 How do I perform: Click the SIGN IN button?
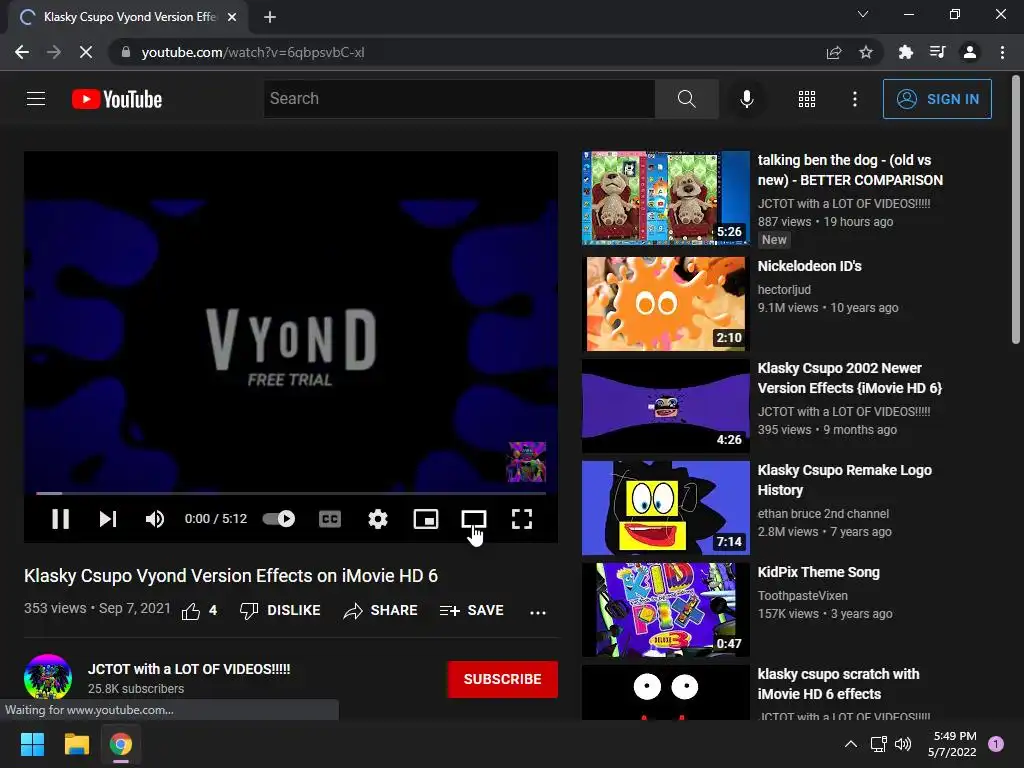click(x=937, y=99)
